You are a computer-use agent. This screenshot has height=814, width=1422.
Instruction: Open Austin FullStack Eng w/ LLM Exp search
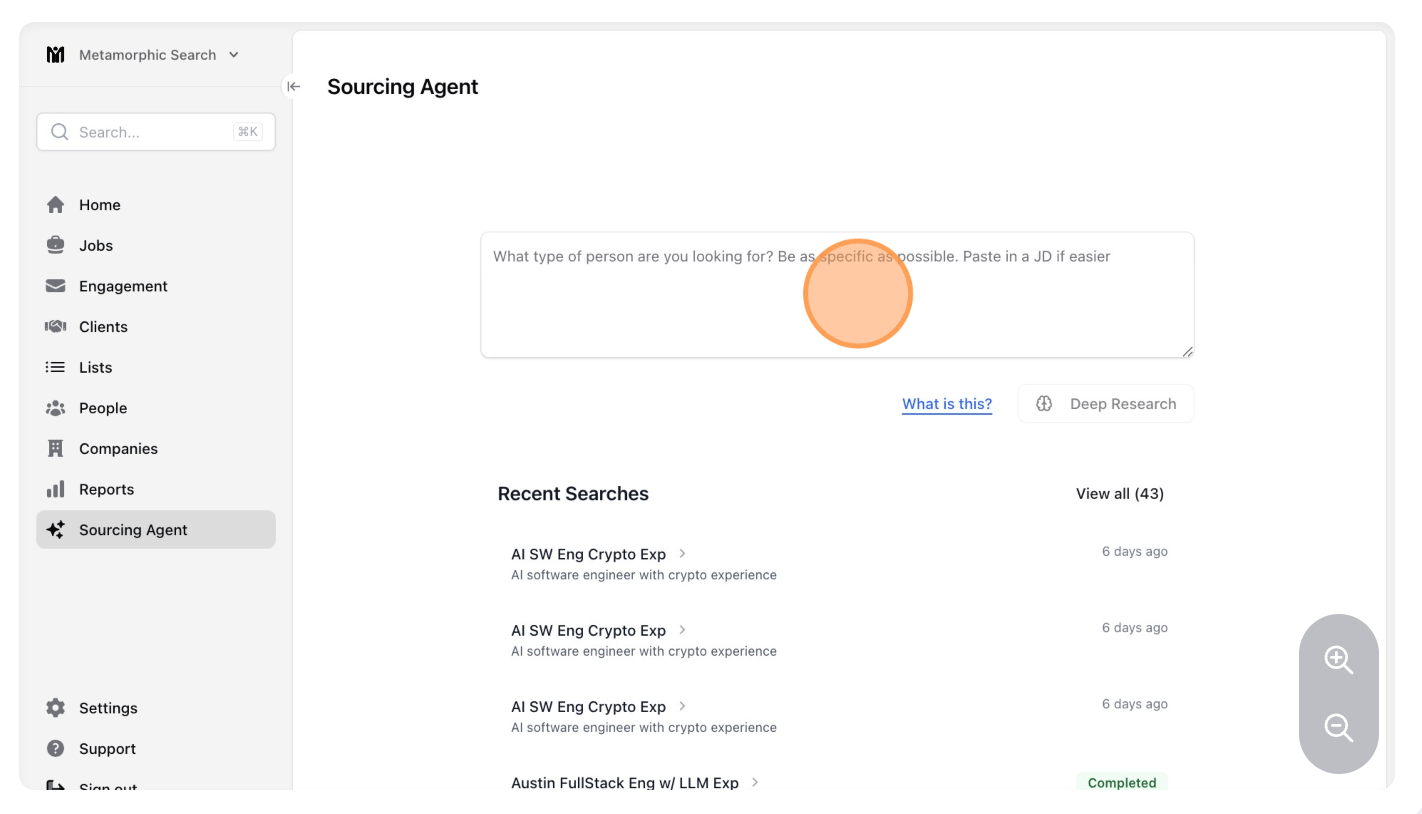[x=625, y=783]
